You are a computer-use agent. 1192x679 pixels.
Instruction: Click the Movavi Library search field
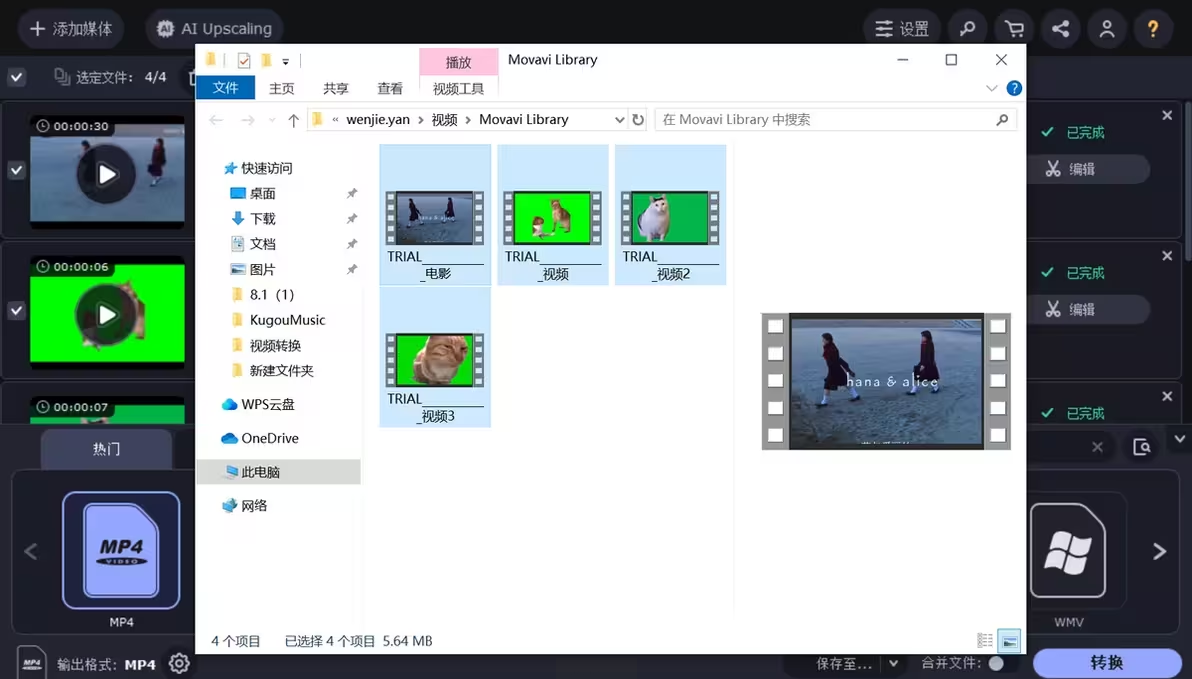[x=825, y=120]
